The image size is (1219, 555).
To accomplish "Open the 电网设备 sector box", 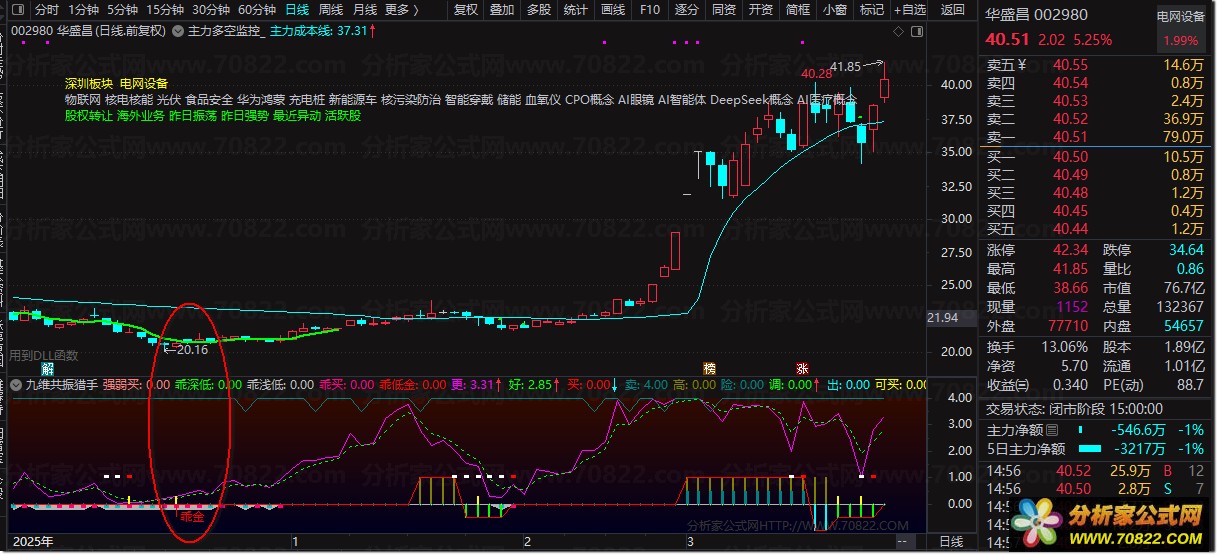I will coord(1181,17).
